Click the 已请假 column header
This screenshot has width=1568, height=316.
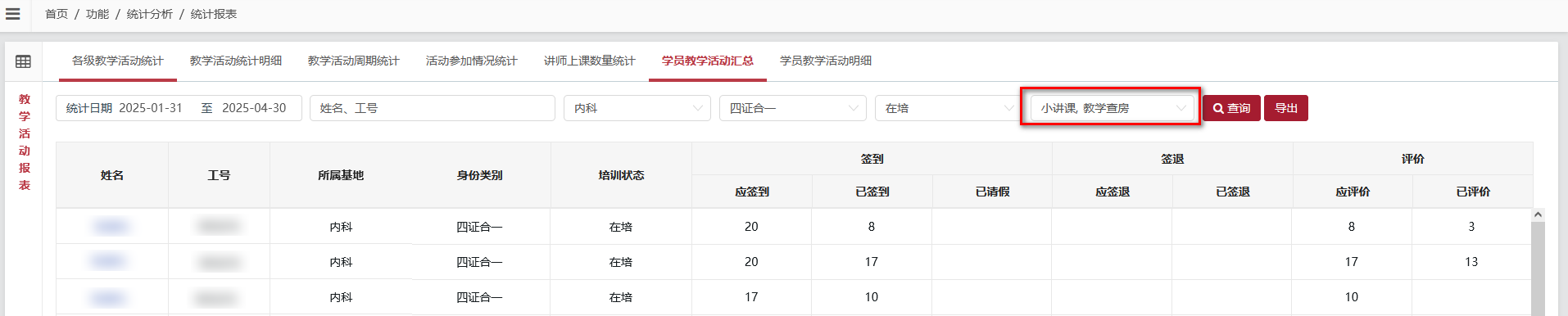tap(992, 192)
